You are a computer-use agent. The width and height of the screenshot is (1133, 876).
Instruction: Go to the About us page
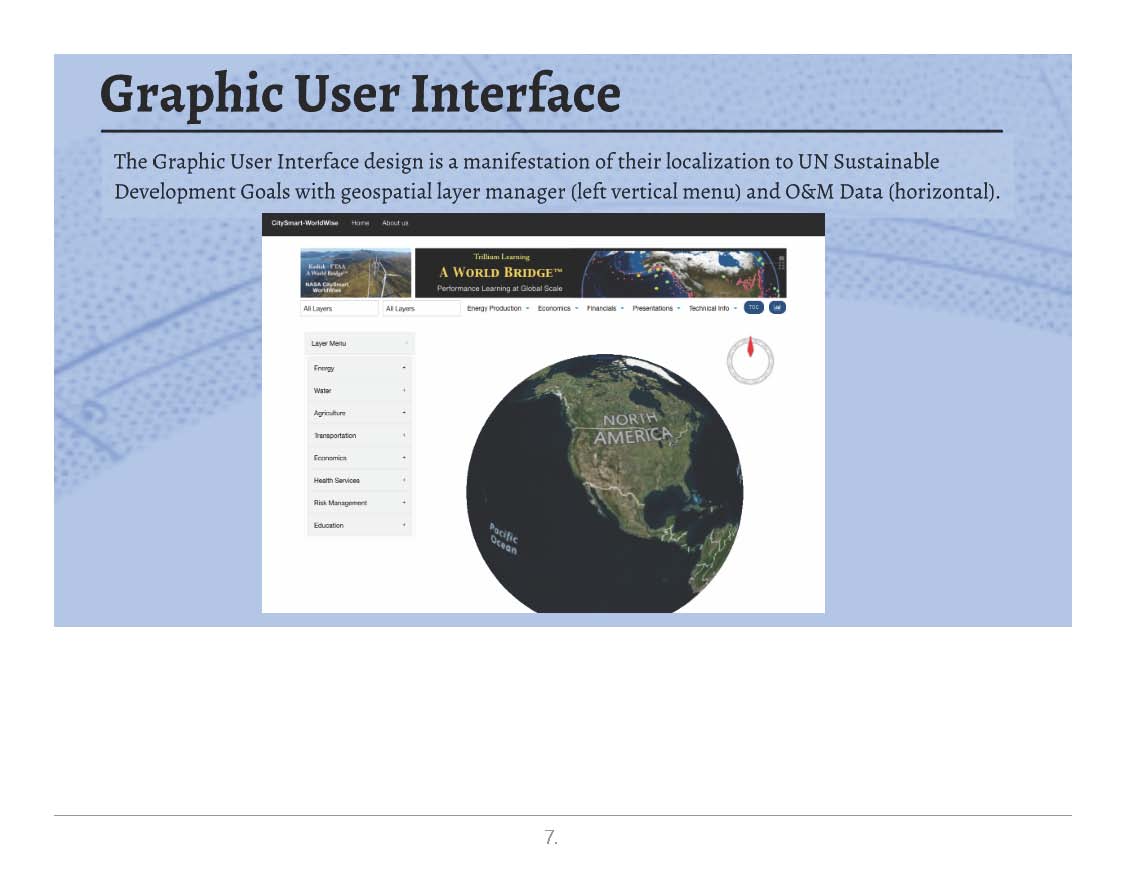pyautogui.click(x=395, y=223)
